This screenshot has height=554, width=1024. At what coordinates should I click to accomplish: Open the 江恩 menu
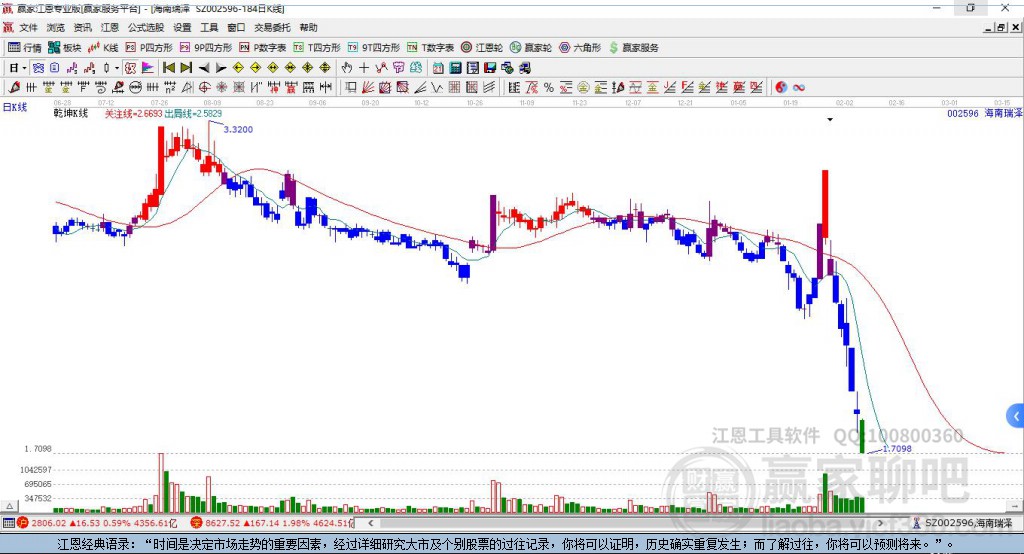pos(110,27)
